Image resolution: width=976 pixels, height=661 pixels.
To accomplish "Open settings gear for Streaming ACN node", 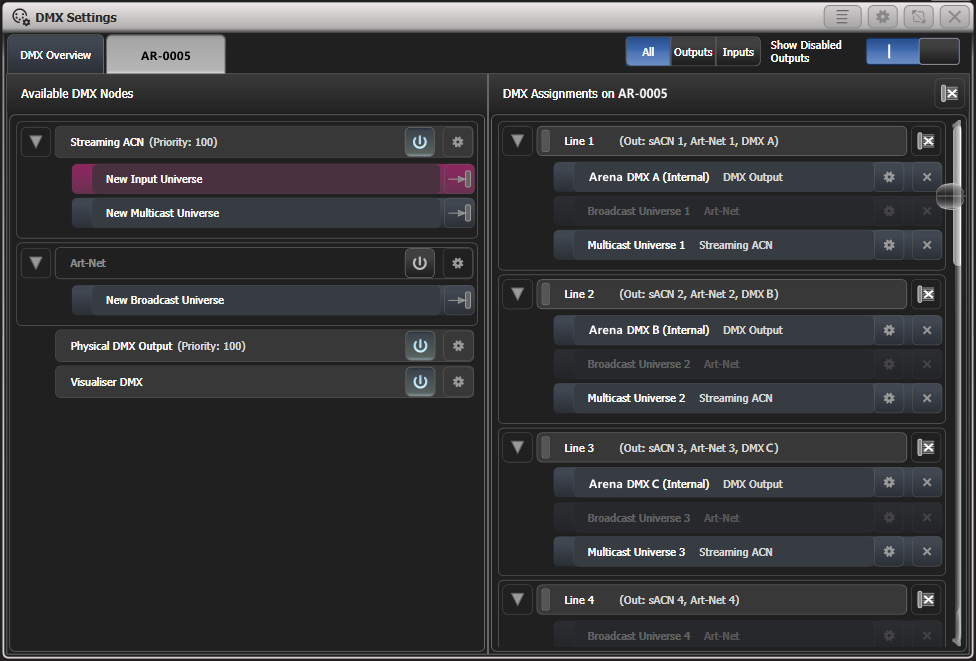I will [x=457, y=142].
